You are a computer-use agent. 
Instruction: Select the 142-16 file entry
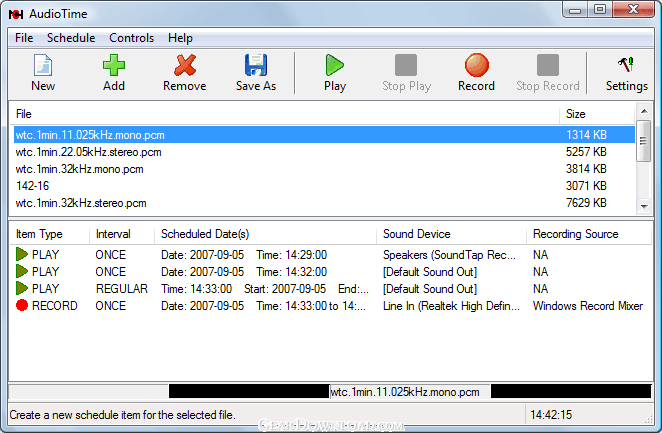tap(324, 186)
